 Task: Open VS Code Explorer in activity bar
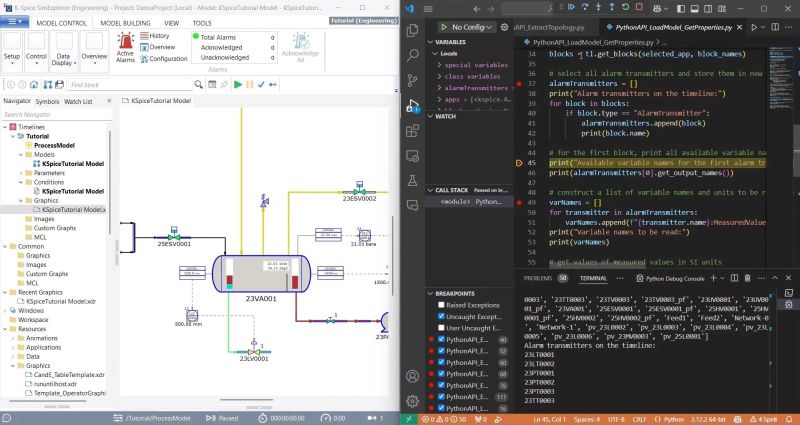coord(412,28)
